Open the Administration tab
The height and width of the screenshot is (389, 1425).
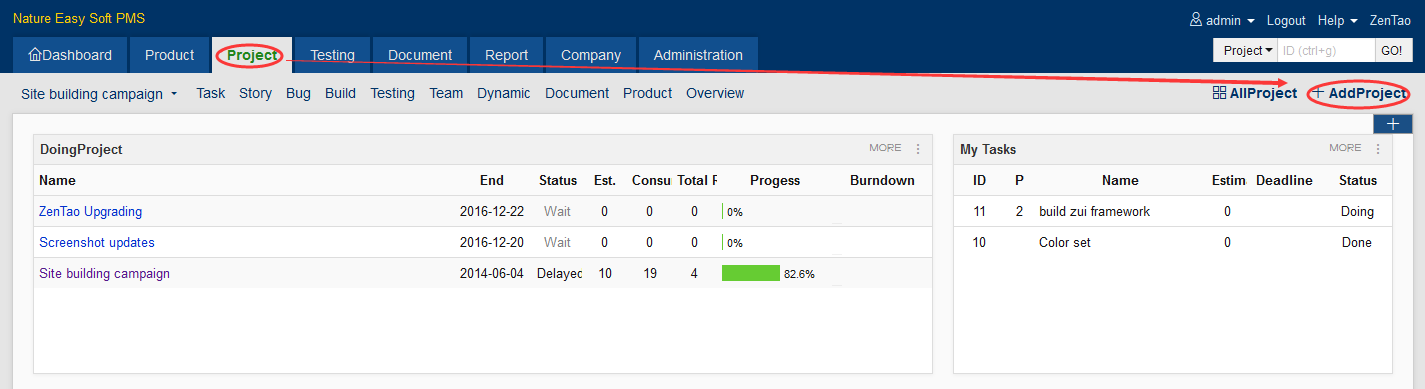(698, 55)
